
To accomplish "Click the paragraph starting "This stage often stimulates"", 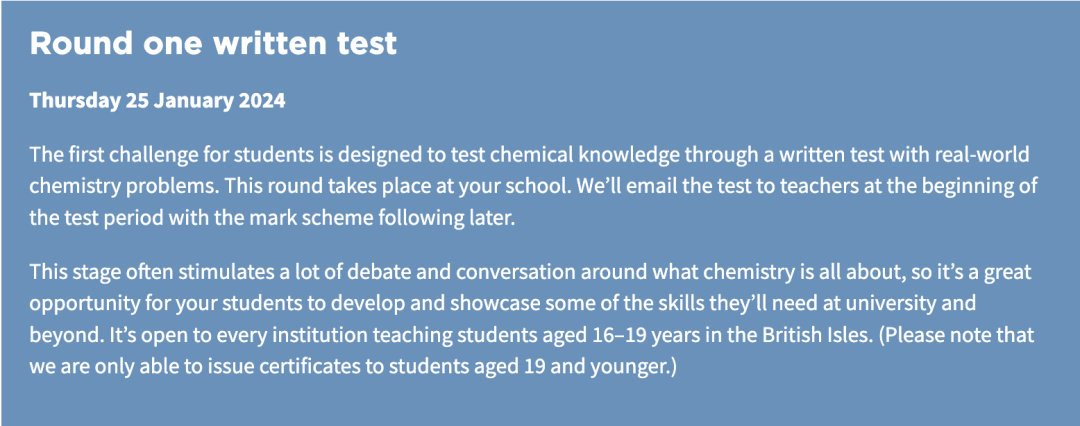I will click(532, 318).
